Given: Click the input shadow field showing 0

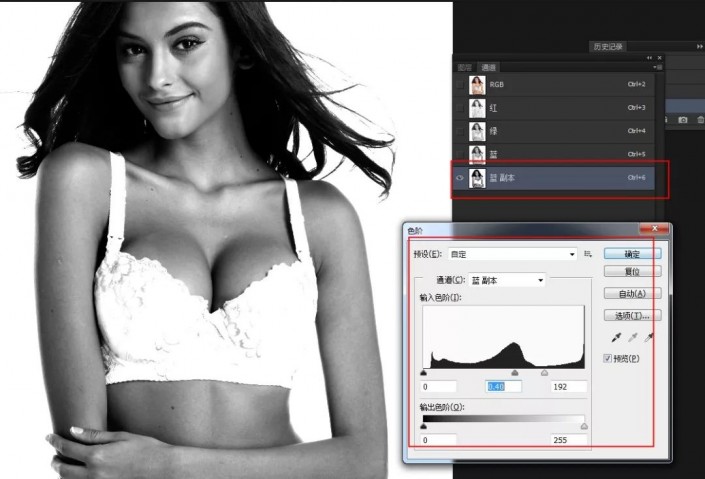Looking at the screenshot, I should click(439, 387).
